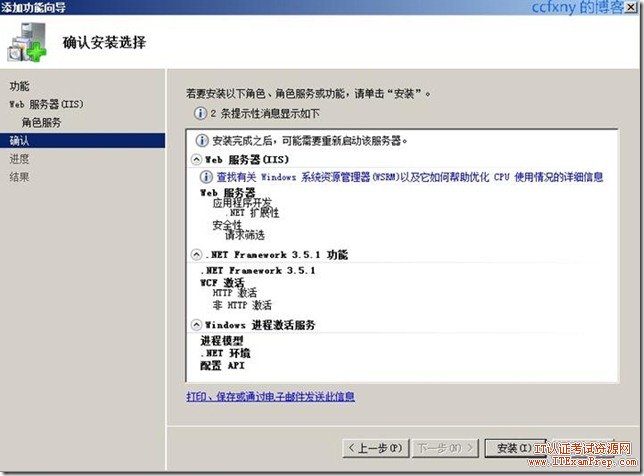Select the 角色服务 step in sidebar
The image size is (644, 476).
point(41,122)
